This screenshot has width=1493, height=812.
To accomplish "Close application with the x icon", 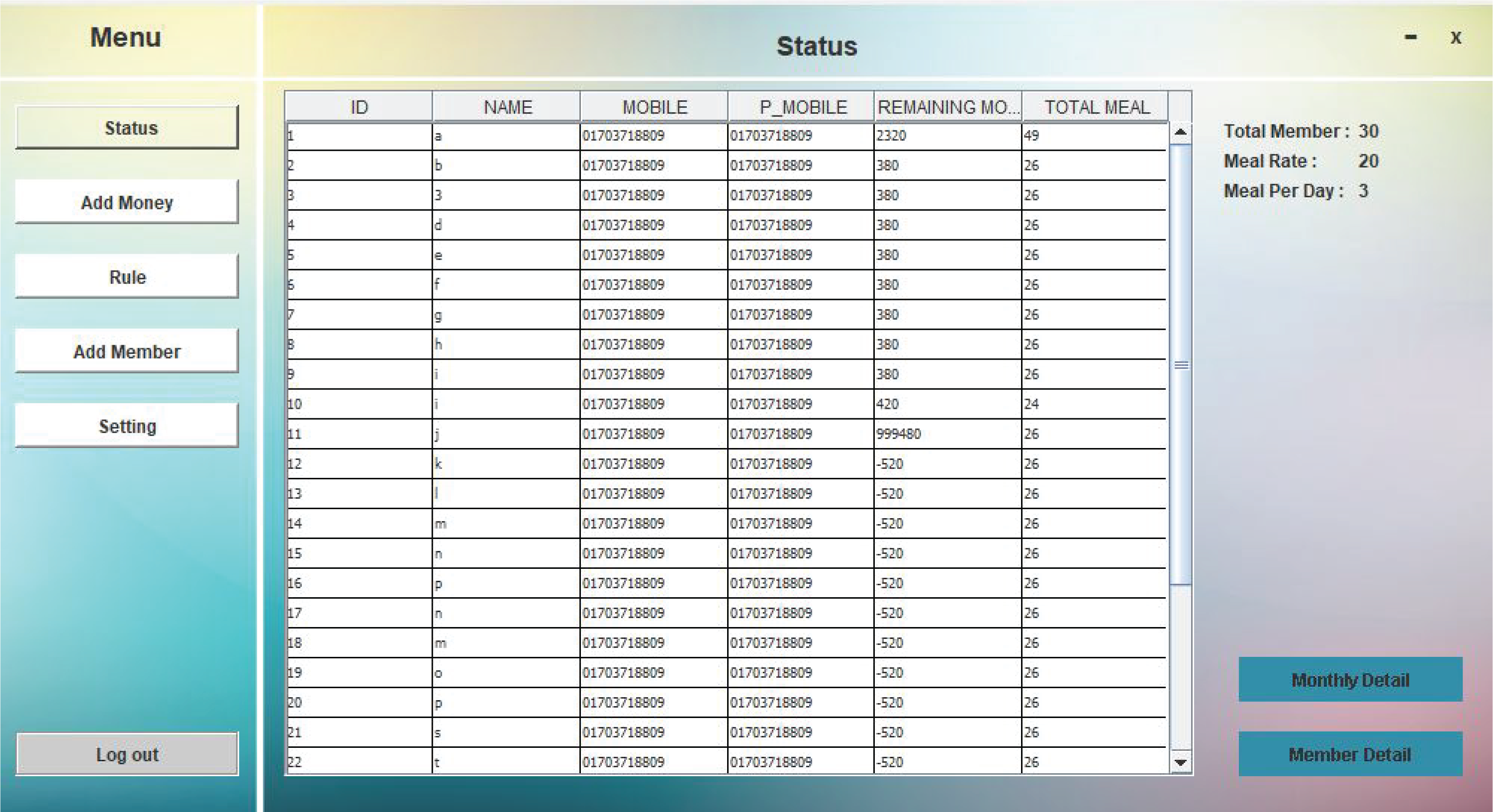I will pyautogui.click(x=1455, y=38).
